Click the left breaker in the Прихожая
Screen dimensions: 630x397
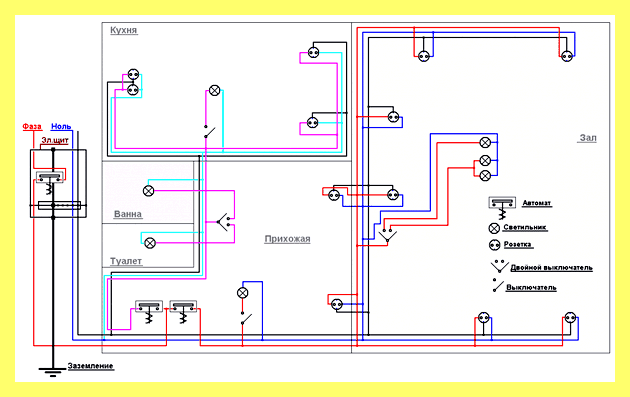coord(149,311)
